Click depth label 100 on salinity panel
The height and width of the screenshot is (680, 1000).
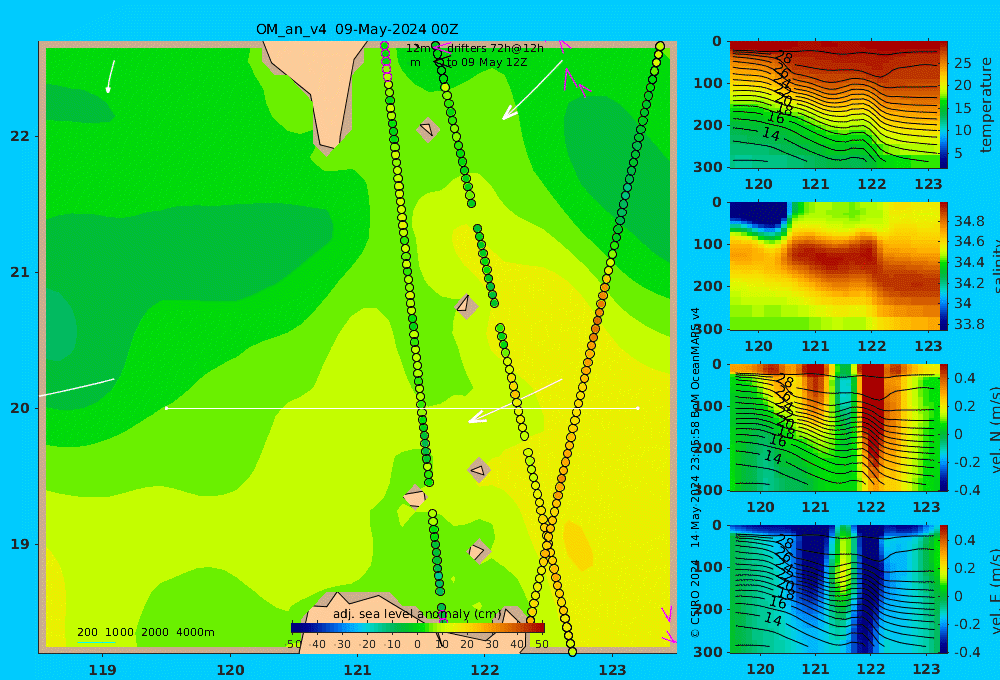[708, 244]
